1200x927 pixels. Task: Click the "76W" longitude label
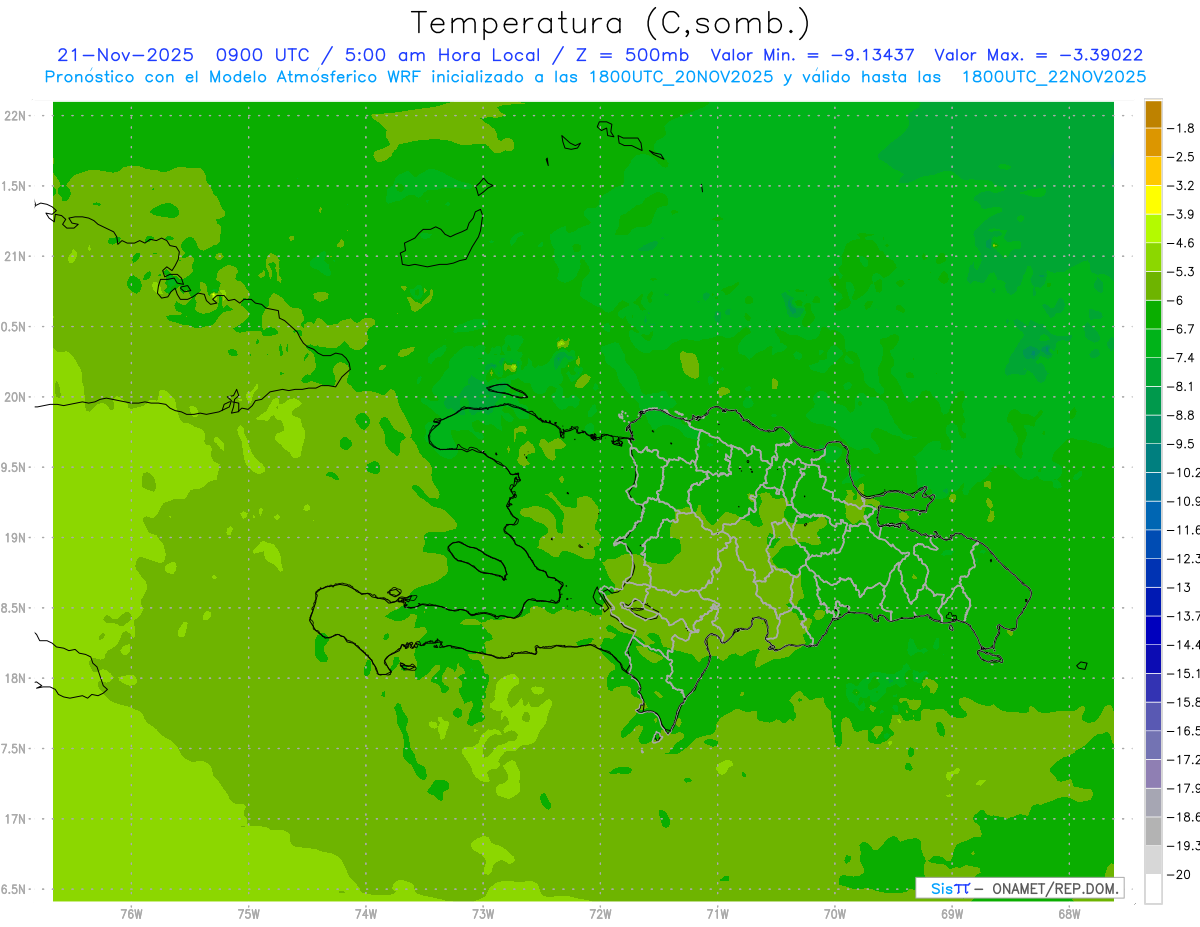[131, 914]
